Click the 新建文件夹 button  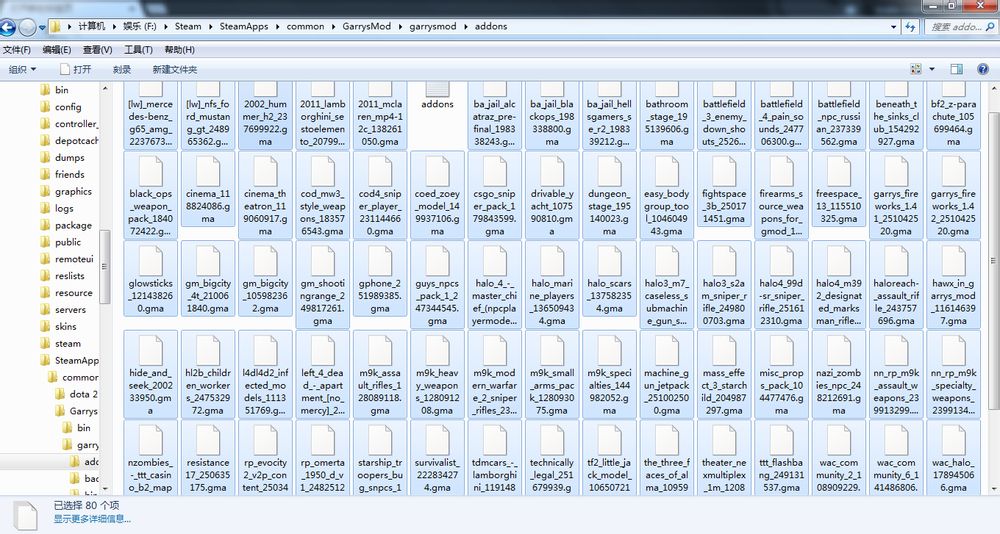(175, 70)
